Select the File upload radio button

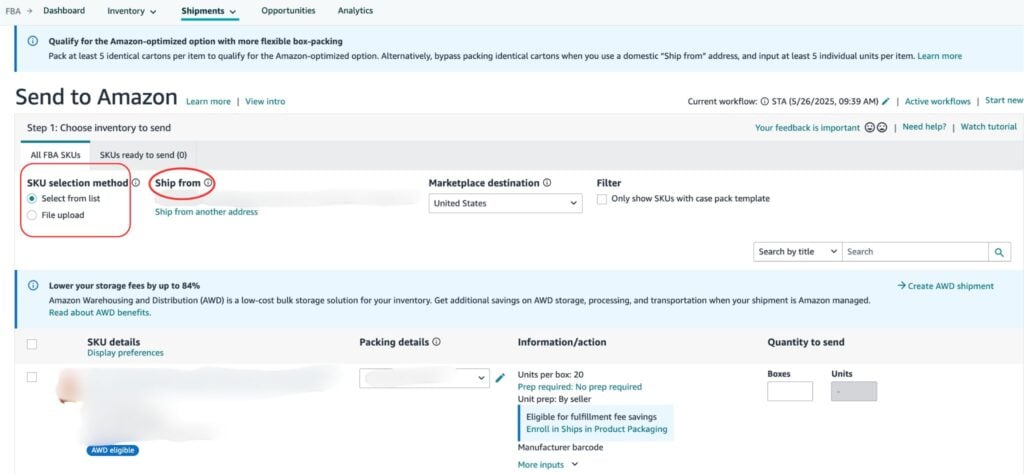pos(33,215)
